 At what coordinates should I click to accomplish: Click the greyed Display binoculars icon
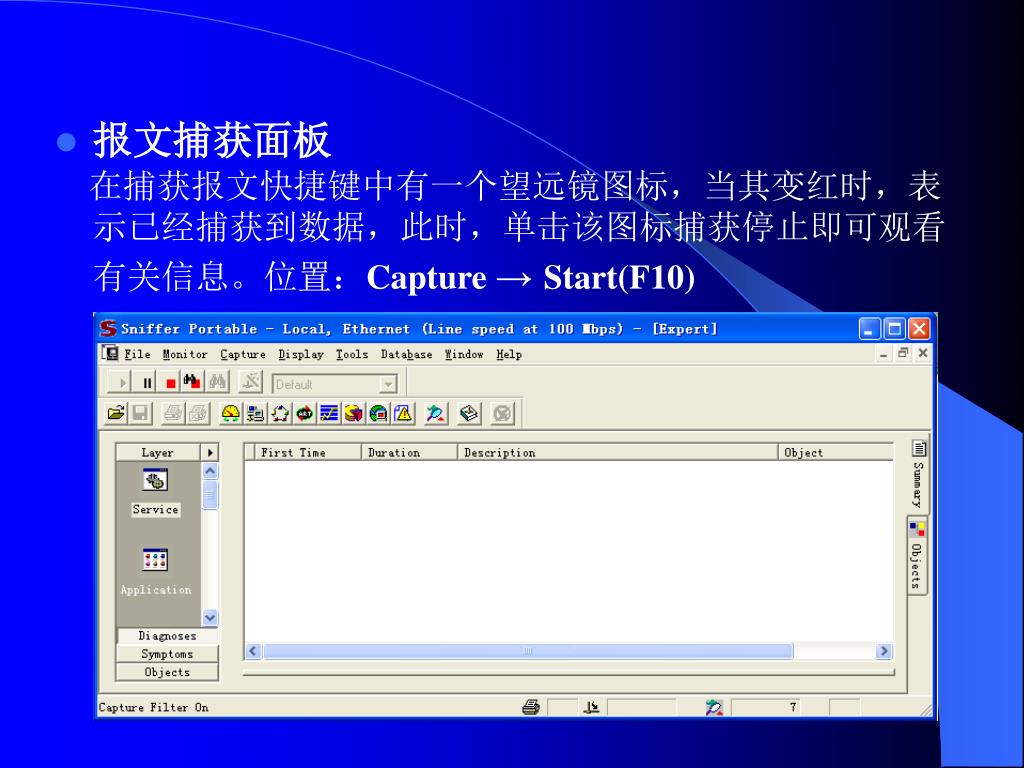coord(217,382)
